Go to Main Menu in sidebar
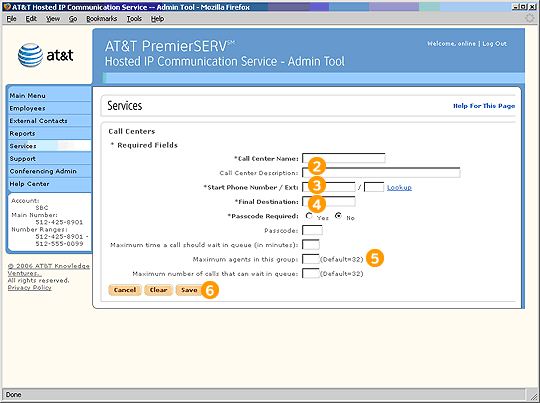 point(50,95)
